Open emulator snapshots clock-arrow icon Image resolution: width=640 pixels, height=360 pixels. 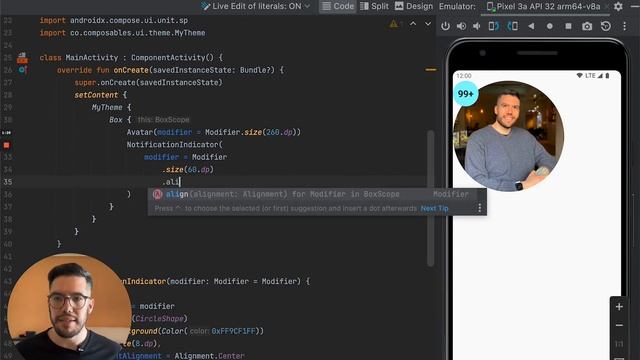tap(606, 26)
